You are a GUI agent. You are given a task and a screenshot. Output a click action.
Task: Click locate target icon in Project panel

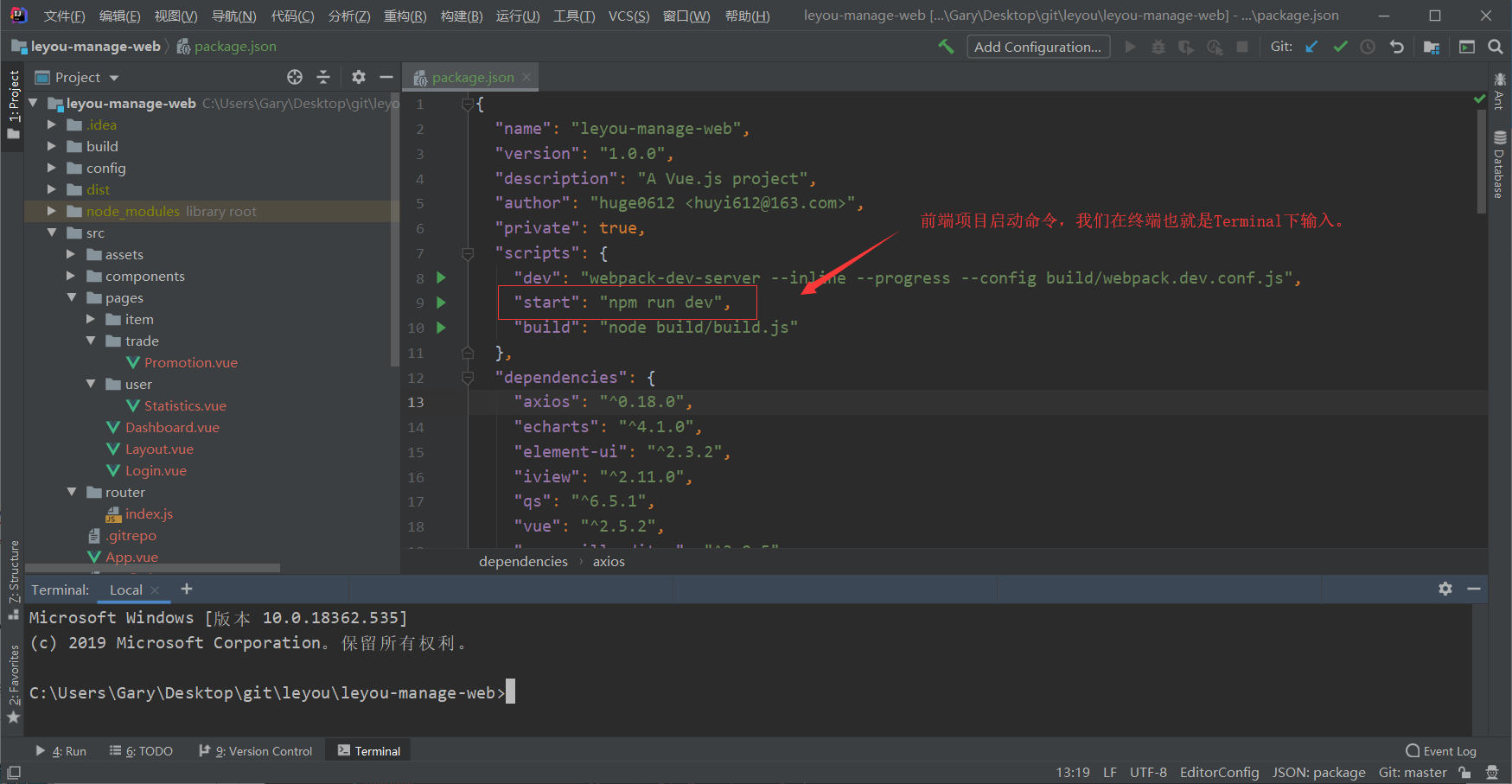295,77
